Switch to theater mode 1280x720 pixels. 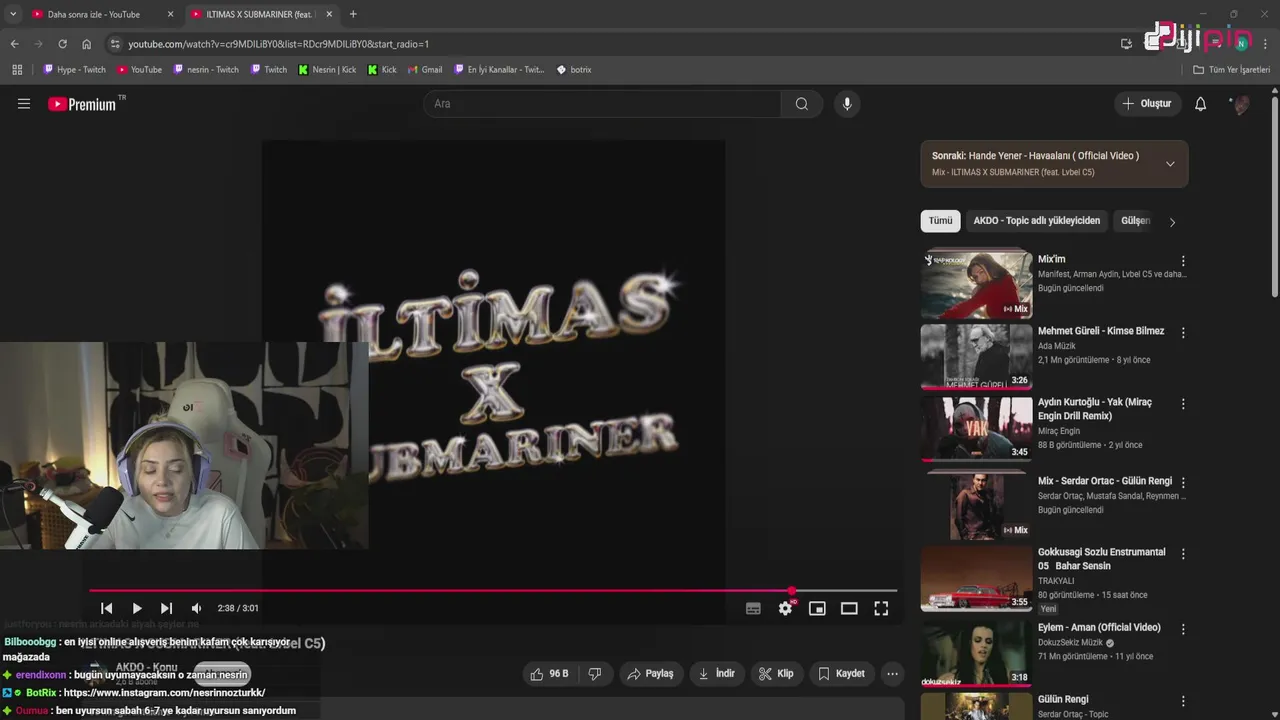coord(849,608)
